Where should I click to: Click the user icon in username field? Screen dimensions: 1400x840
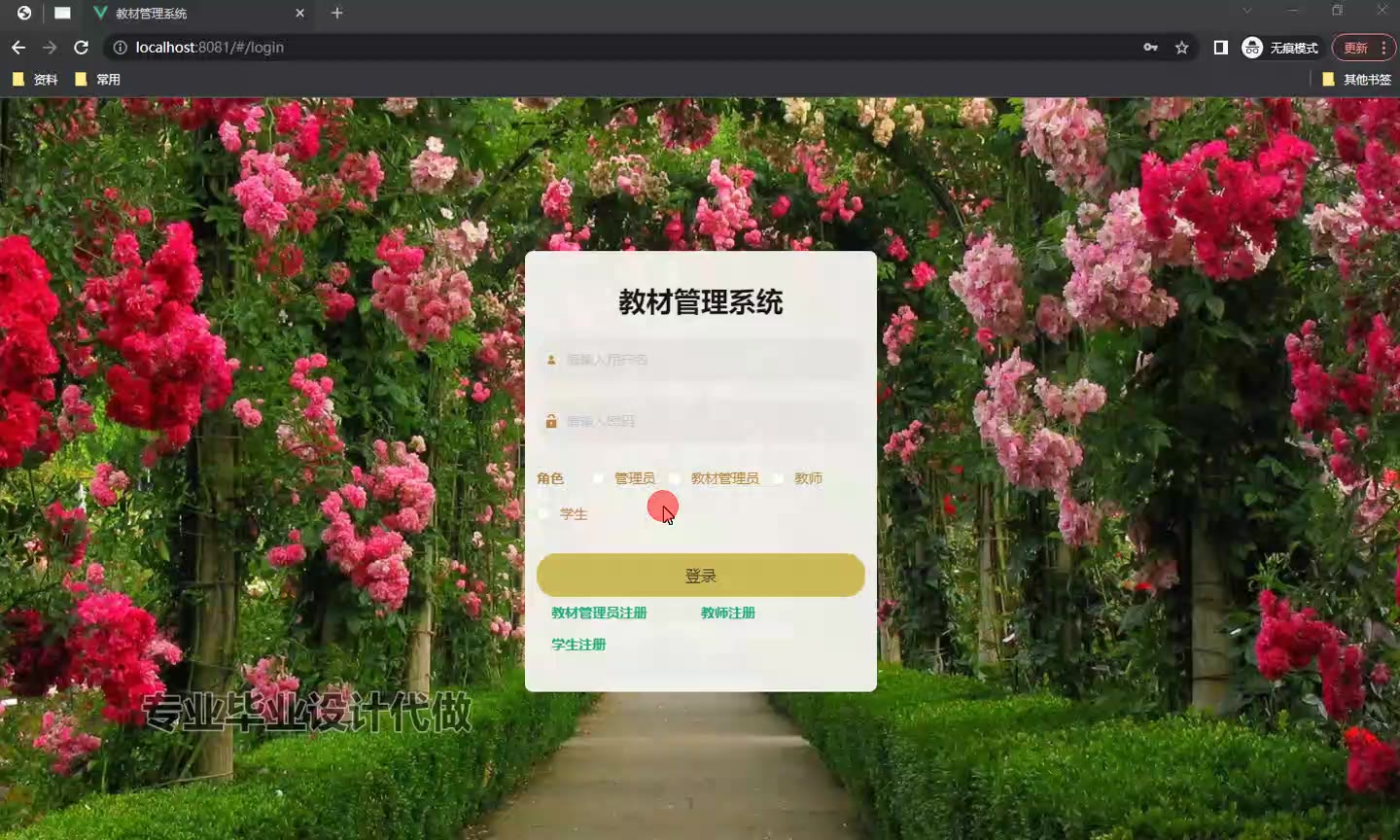551,360
